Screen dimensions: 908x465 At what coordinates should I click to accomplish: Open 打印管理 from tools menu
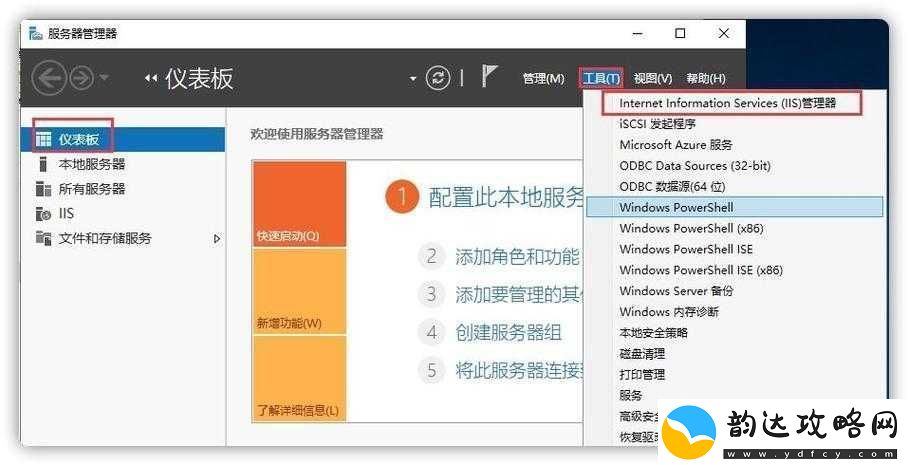coord(642,375)
